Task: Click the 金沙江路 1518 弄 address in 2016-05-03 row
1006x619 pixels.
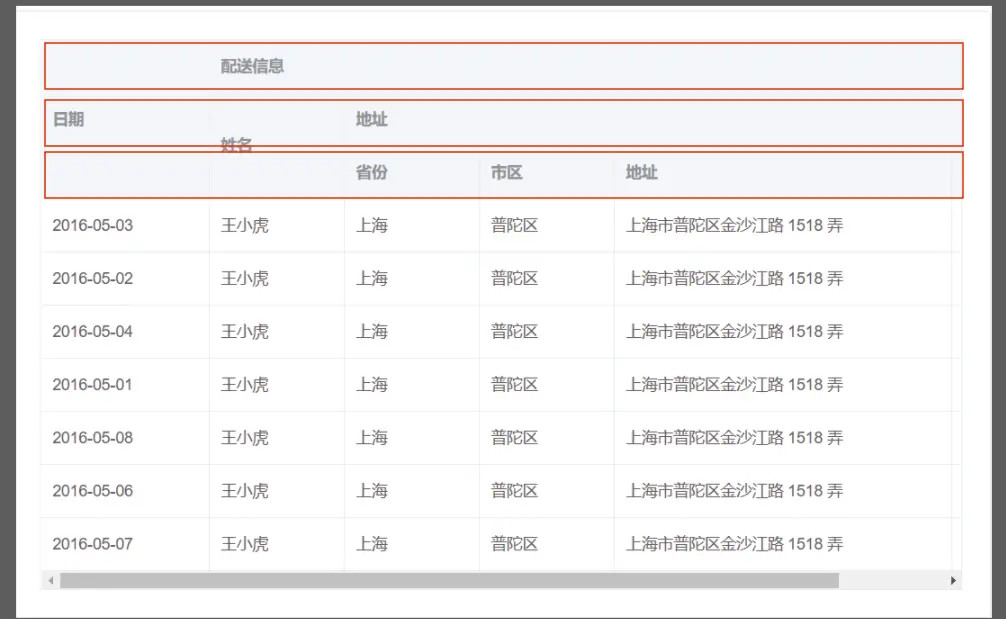Action: coord(735,226)
